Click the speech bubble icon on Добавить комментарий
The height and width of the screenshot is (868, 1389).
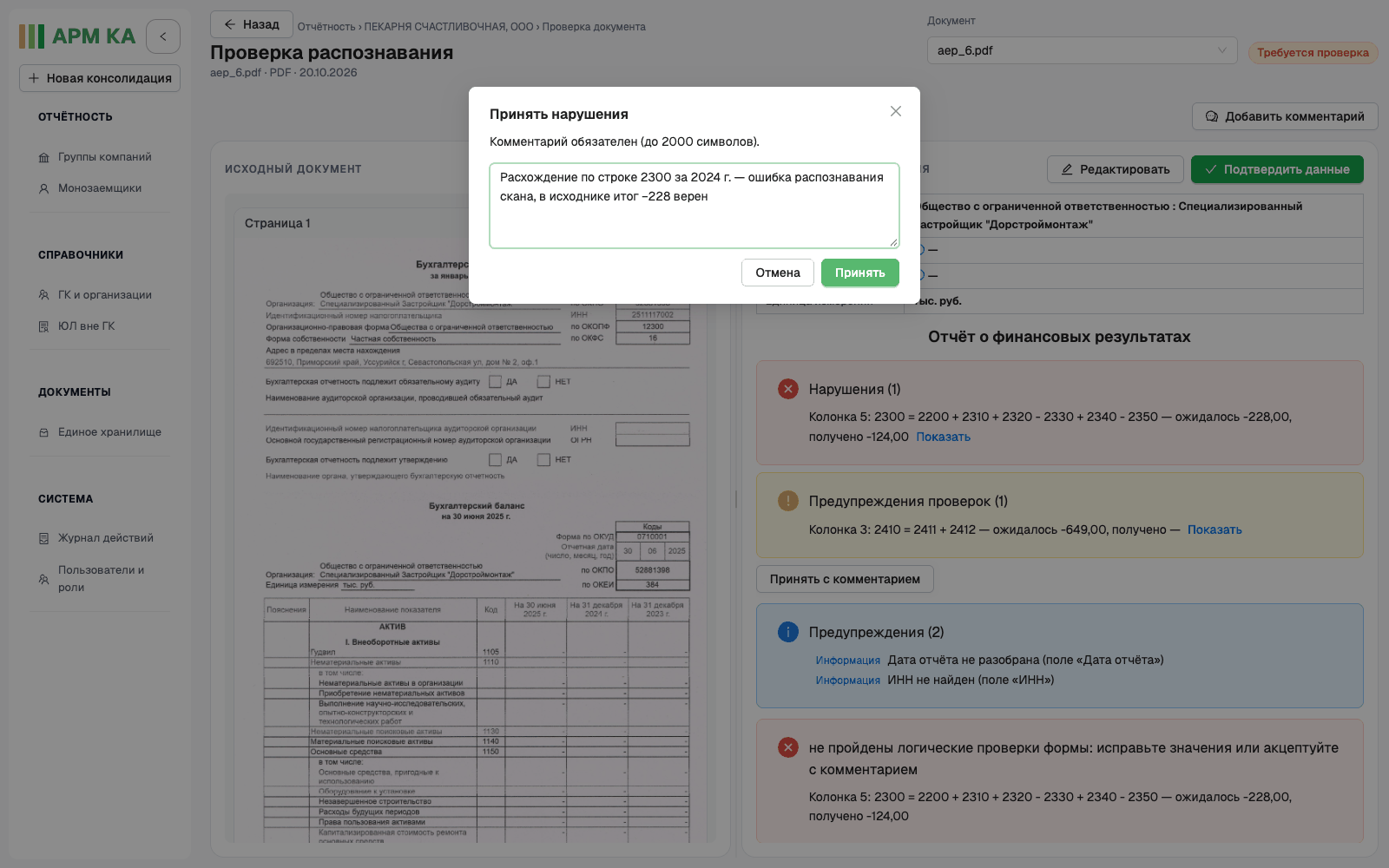pos(1212,116)
